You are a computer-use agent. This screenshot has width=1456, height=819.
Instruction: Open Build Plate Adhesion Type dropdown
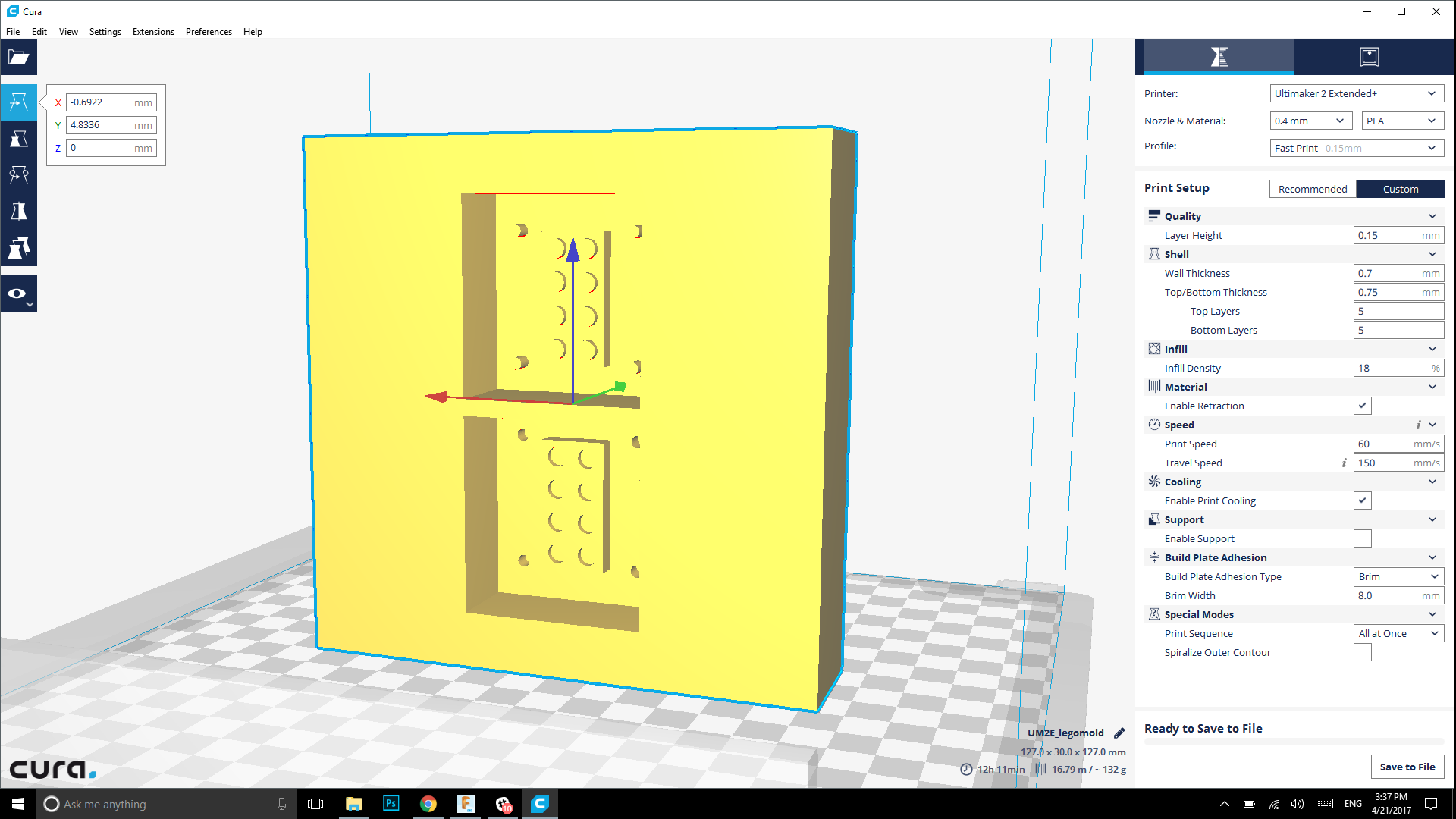(x=1398, y=576)
